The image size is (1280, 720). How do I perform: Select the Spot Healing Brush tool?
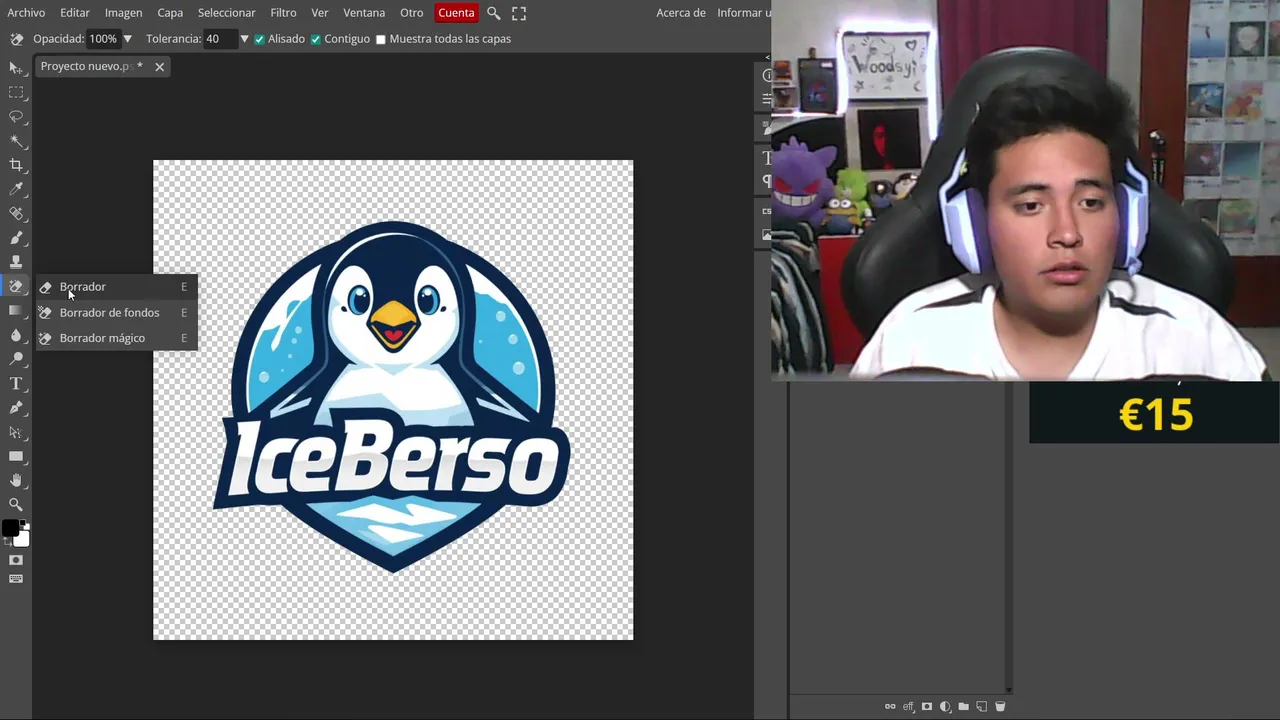click(16, 213)
